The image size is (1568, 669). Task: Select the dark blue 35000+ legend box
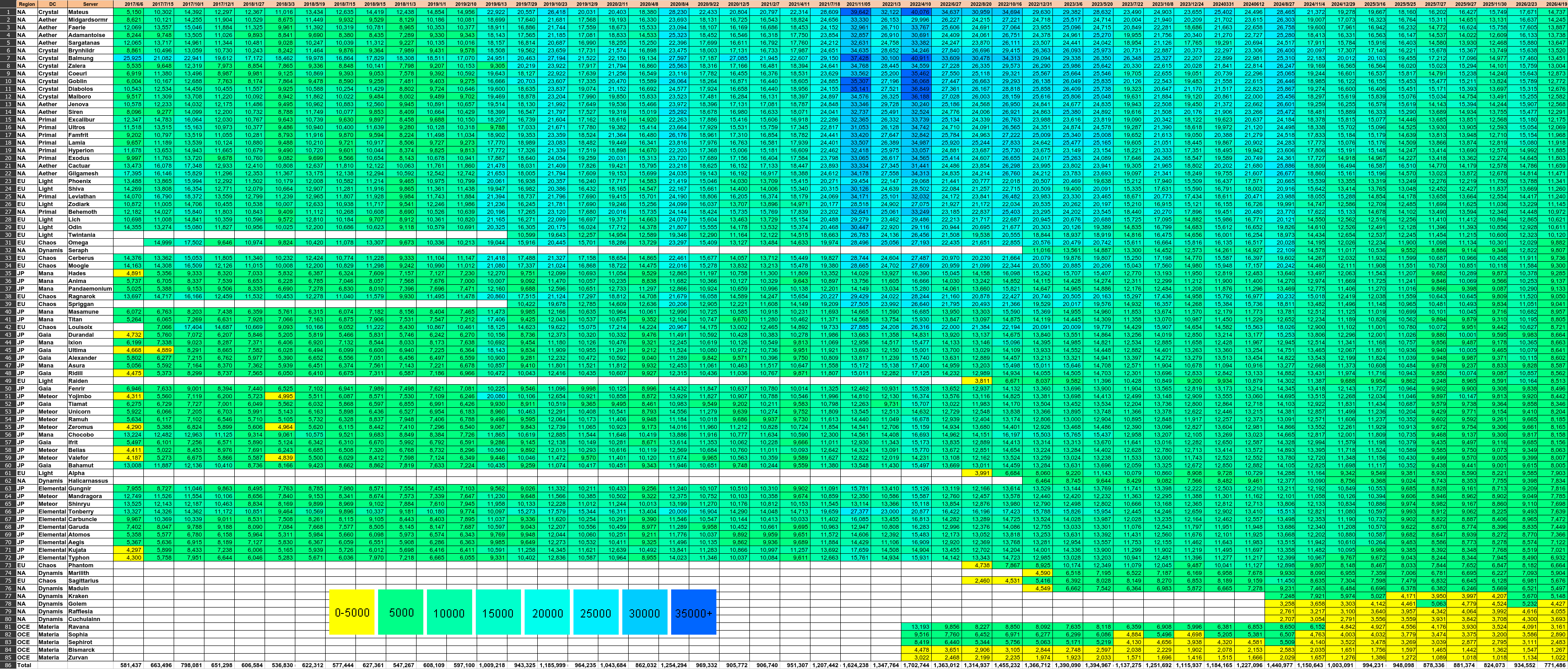[693, 612]
